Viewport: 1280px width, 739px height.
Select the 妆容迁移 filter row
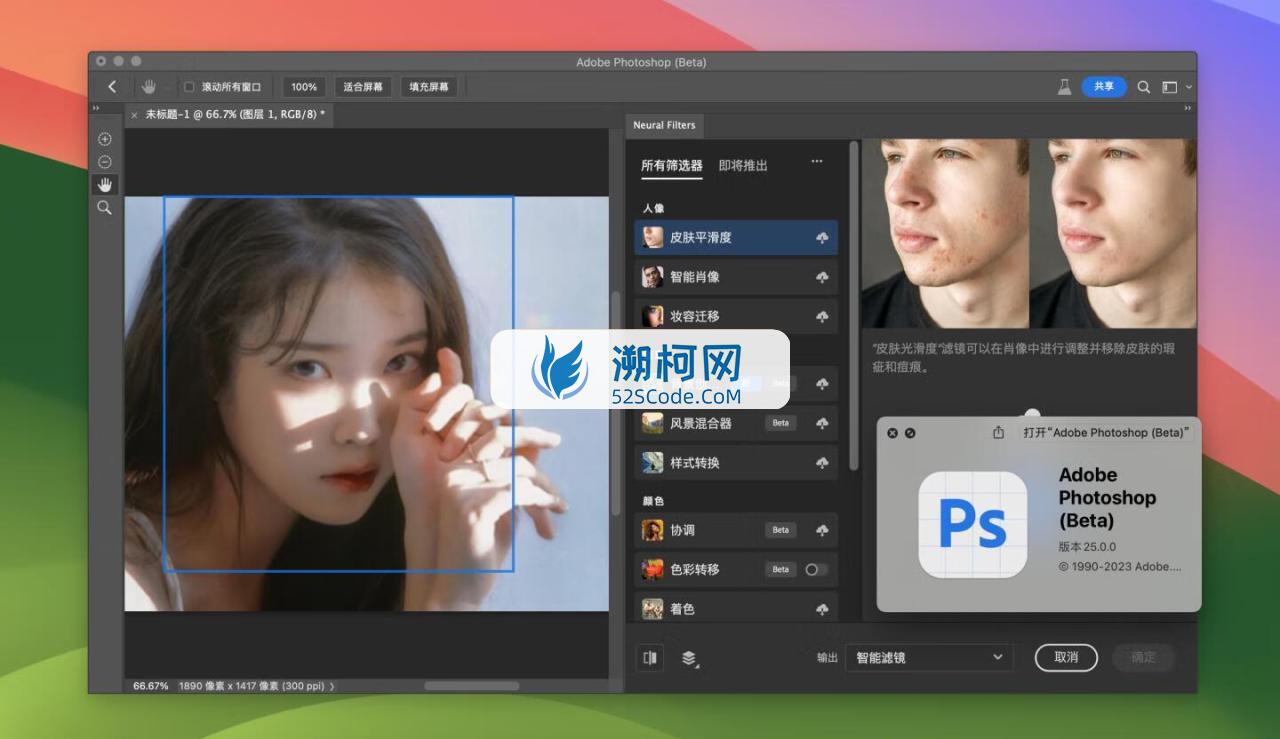(736, 316)
